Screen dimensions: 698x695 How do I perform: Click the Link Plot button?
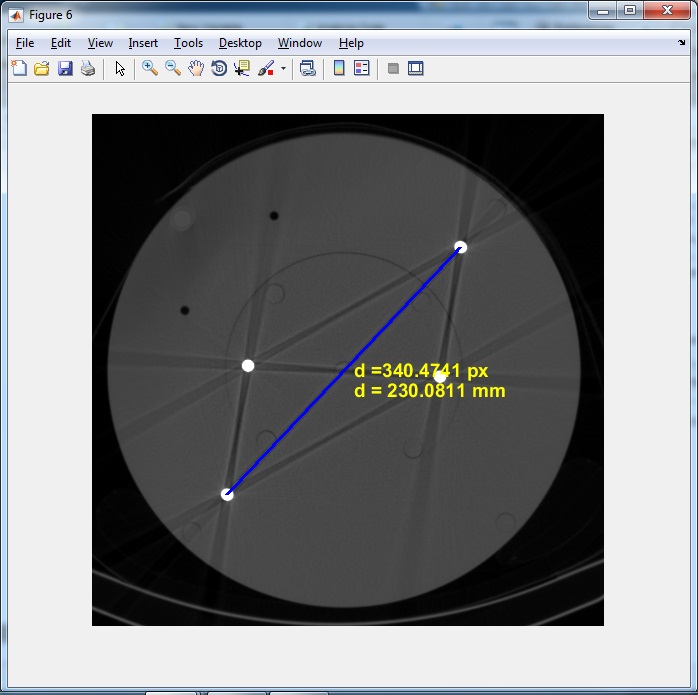tap(308, 69)
